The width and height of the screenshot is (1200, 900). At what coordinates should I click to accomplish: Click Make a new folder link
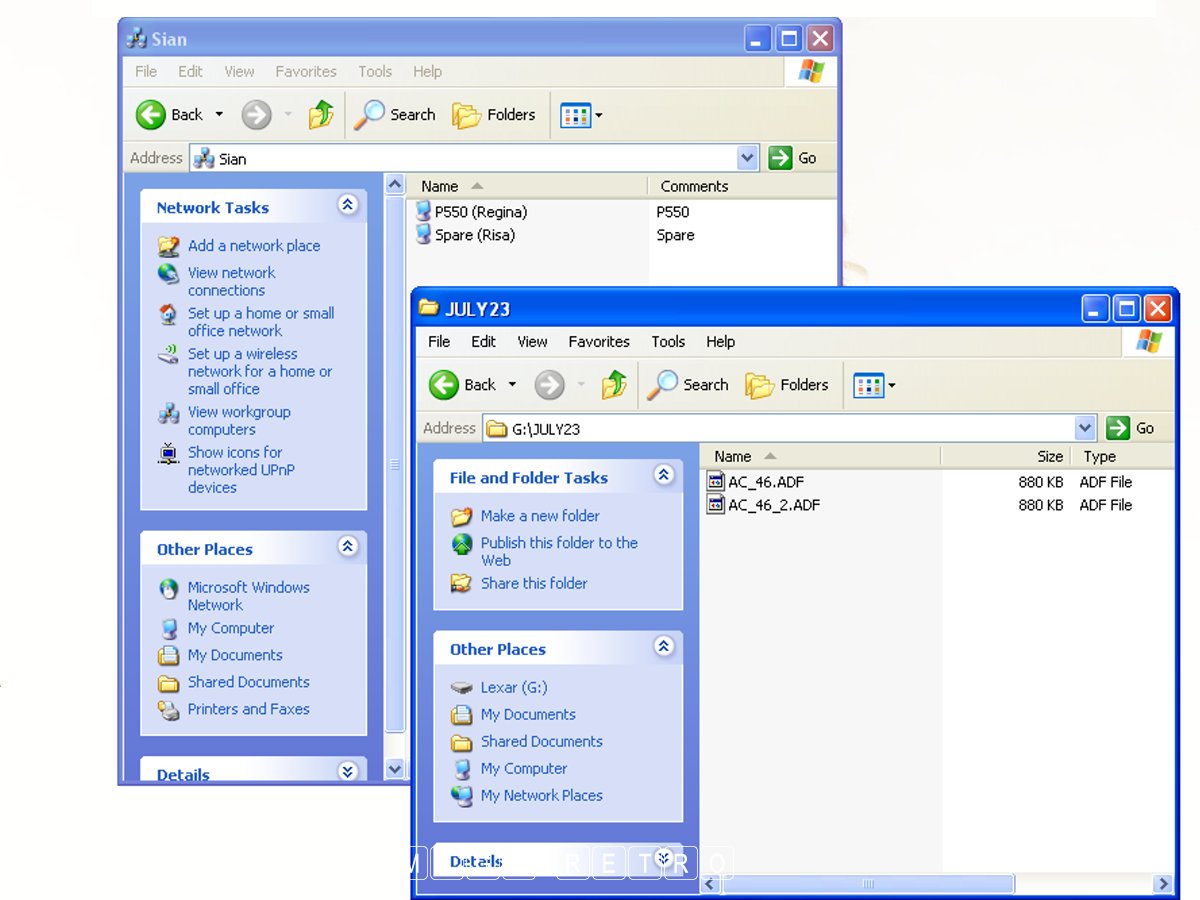pos(539,516)
